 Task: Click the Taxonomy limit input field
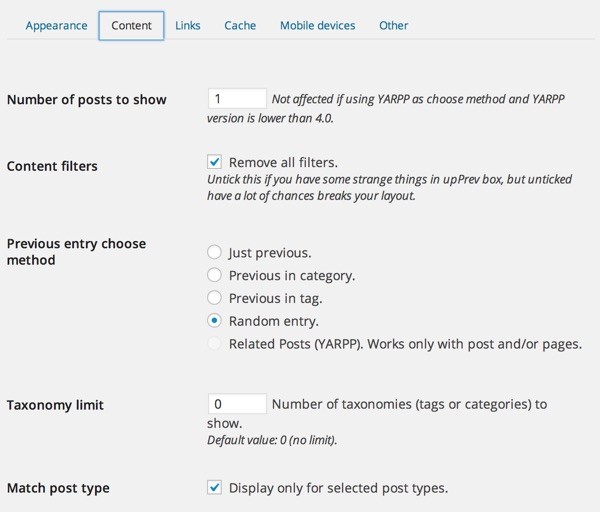coord(237,404)
